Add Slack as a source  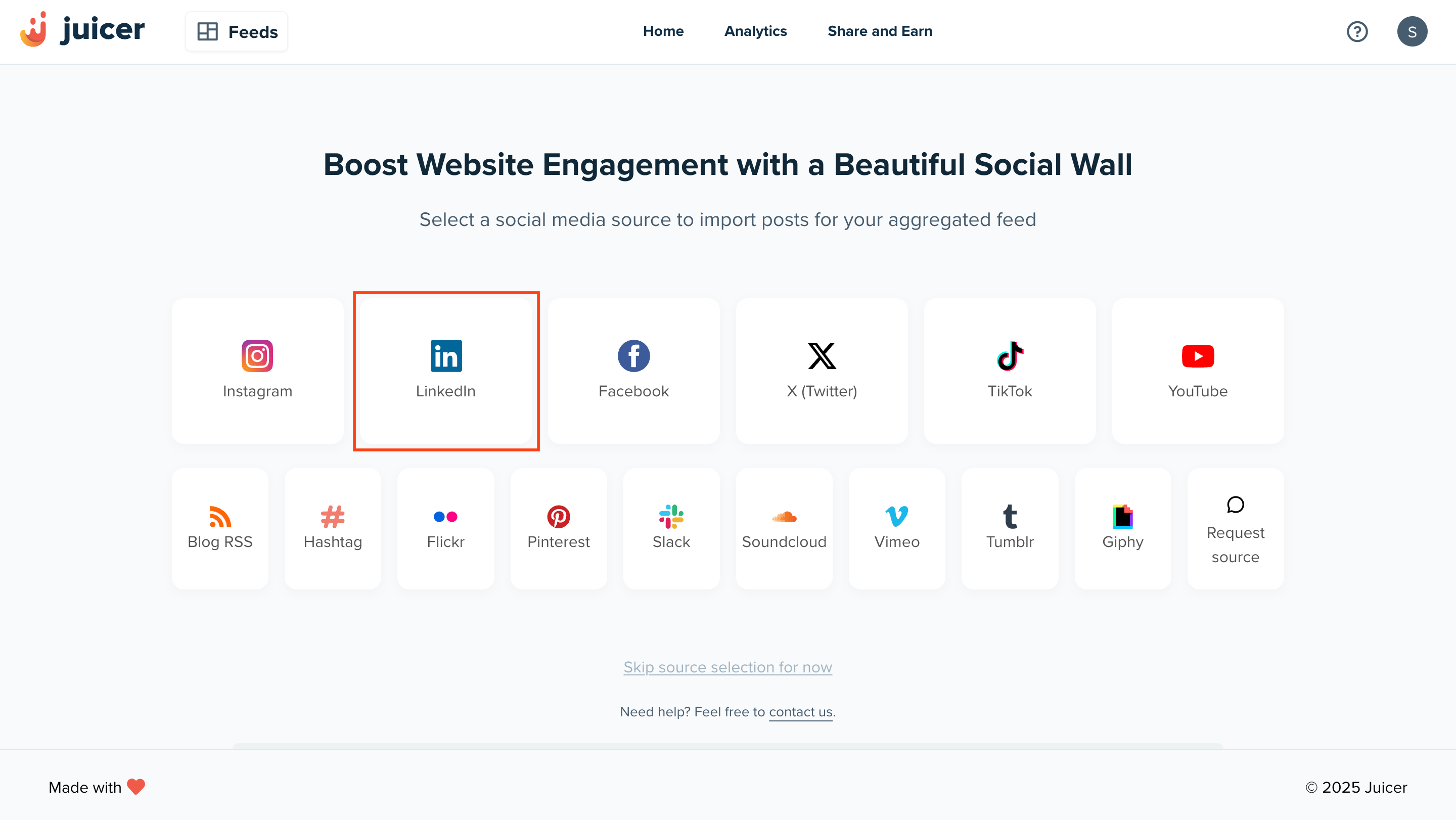point(671,528)
